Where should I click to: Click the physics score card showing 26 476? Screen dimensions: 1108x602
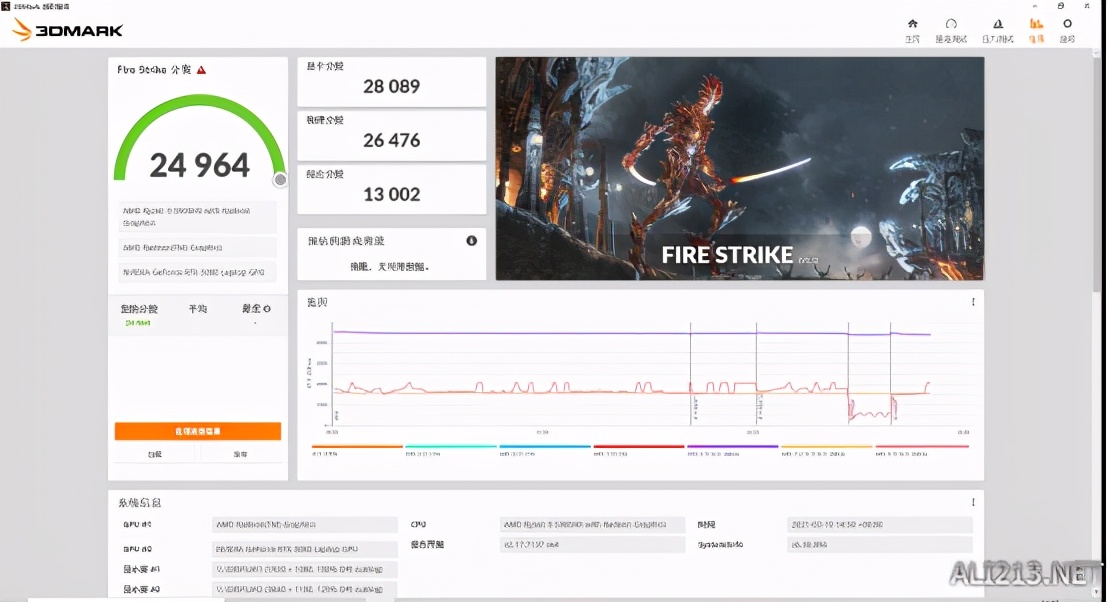coord(391,136)
